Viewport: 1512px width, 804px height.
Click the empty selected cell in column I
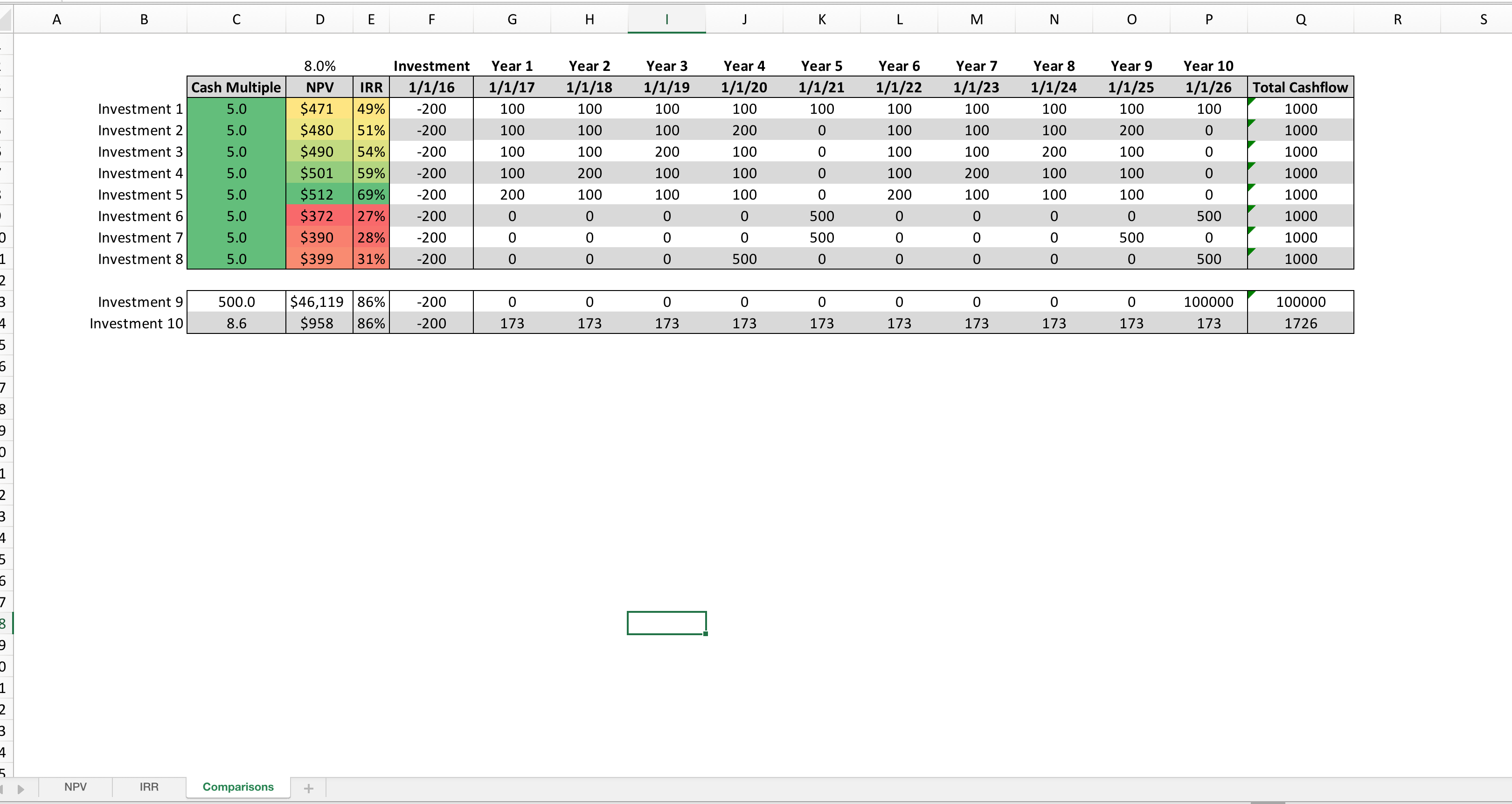tap(667, 623)
